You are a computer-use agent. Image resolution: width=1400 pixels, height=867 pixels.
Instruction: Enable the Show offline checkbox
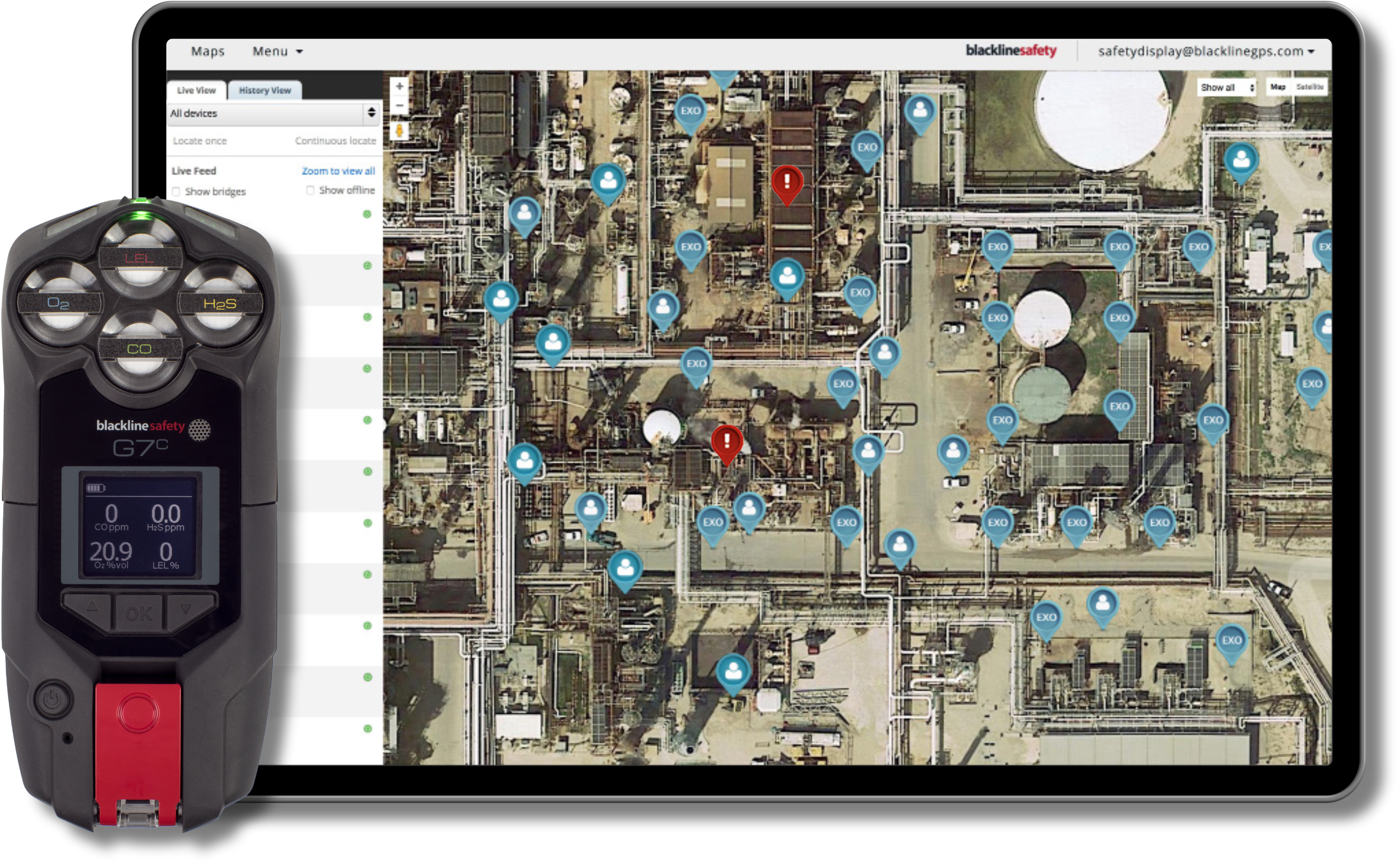click(310, 190)
